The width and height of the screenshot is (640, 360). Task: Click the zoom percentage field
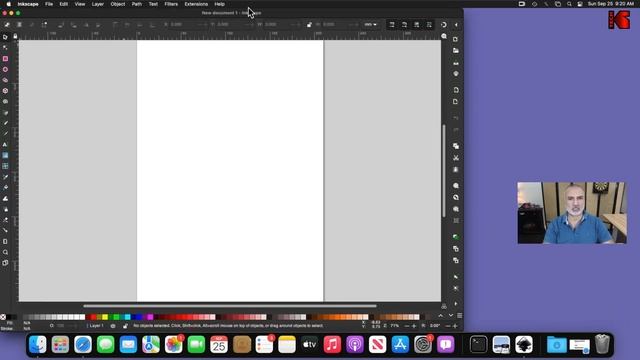click(395, 326)
